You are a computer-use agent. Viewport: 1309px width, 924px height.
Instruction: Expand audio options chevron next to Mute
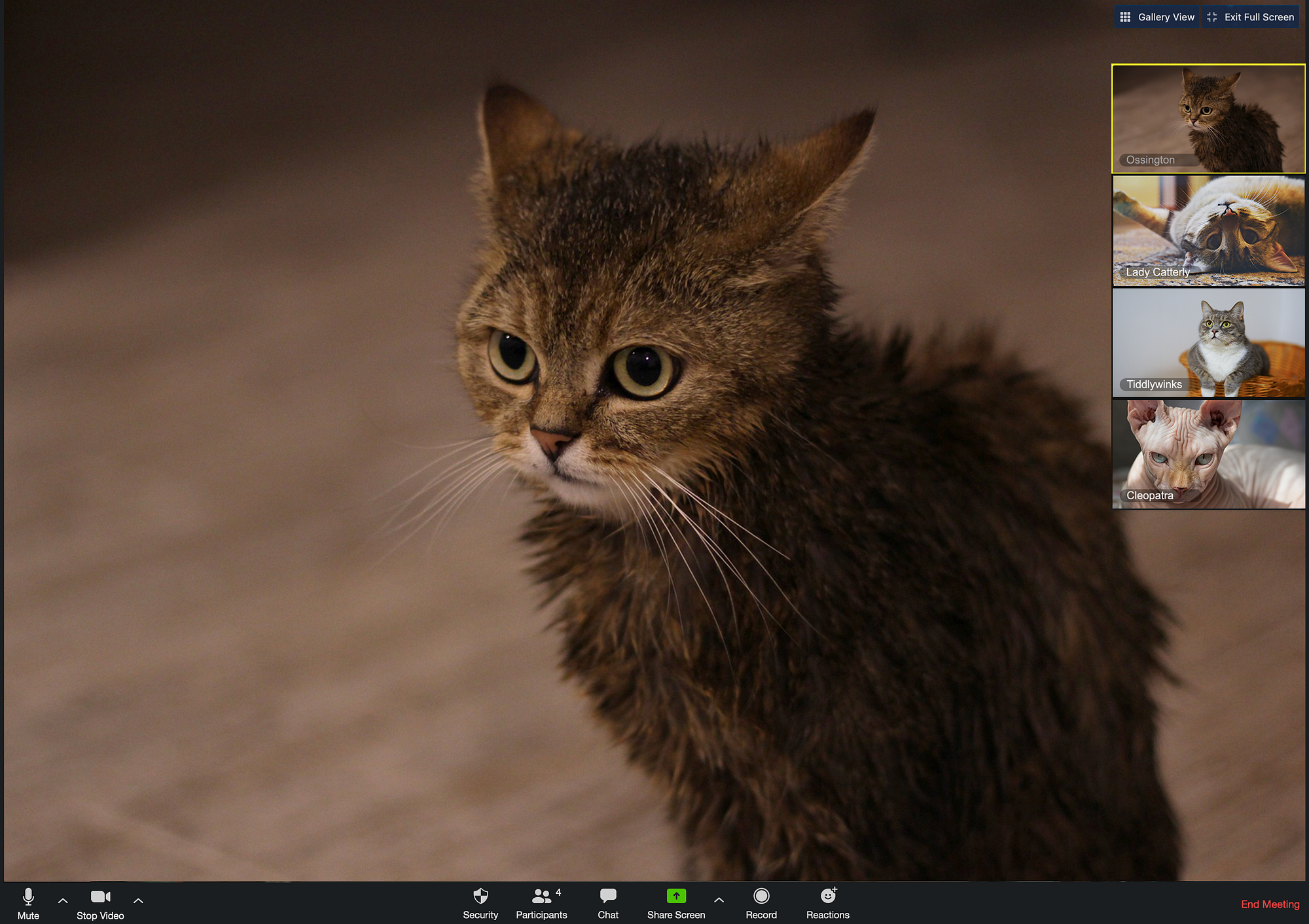pyautogui.click(x=63, y=900)
